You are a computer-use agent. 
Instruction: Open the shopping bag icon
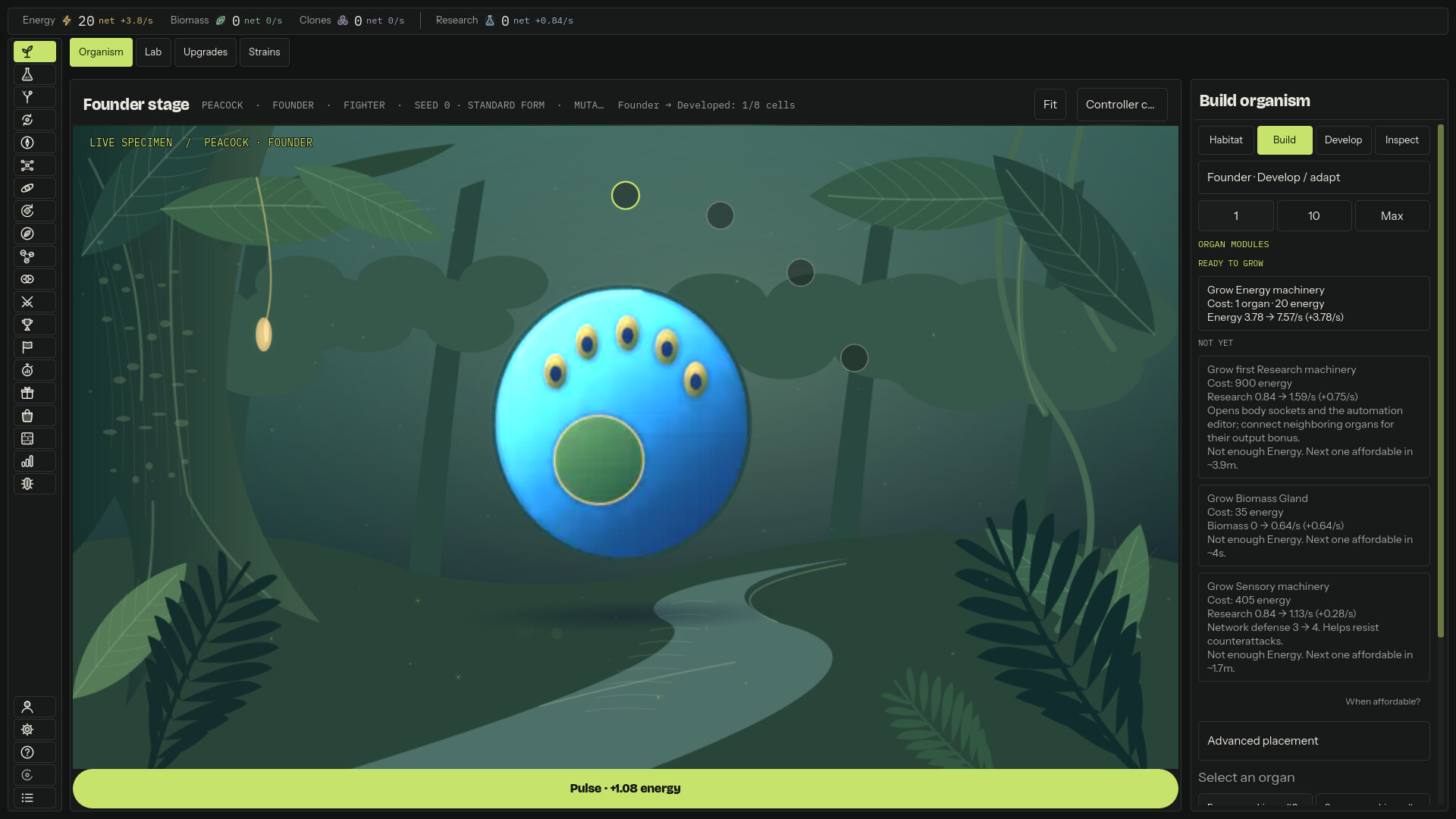tap(35, 416)
